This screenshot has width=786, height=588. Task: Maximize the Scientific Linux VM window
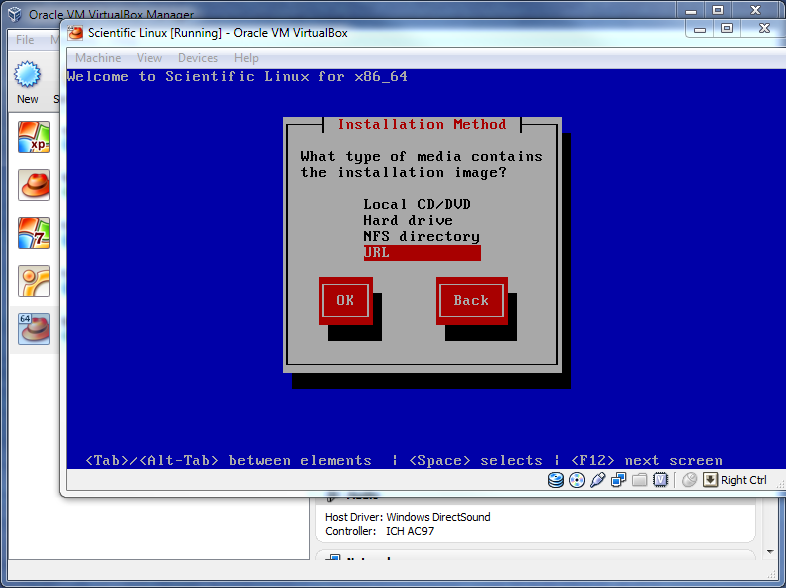coord(727,29)
